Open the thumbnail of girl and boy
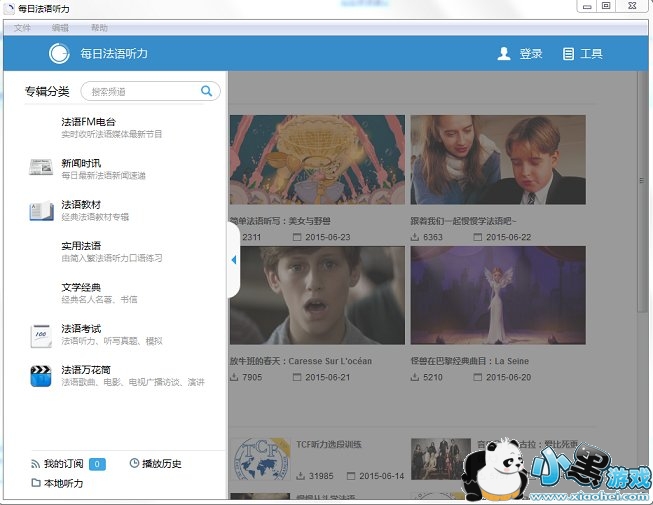The width and height of the screenshot is (653, 505). [498, 160]
